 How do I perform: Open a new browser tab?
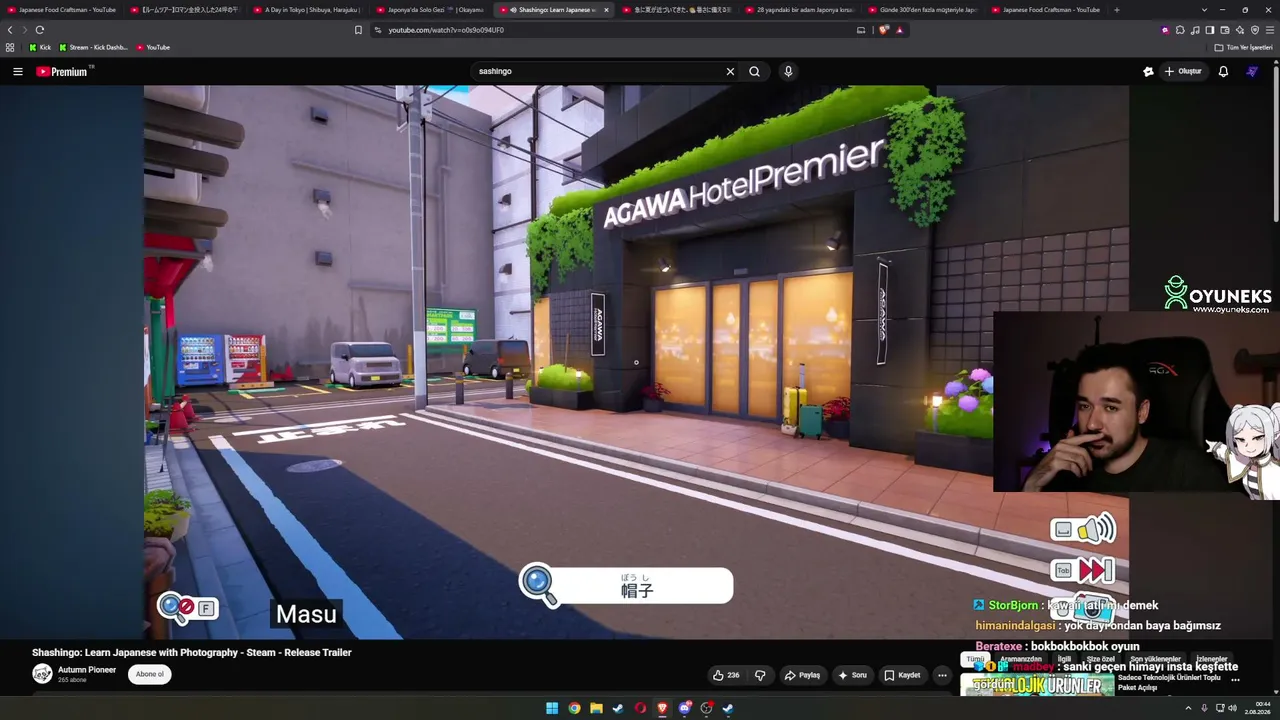click(1117, 10)
